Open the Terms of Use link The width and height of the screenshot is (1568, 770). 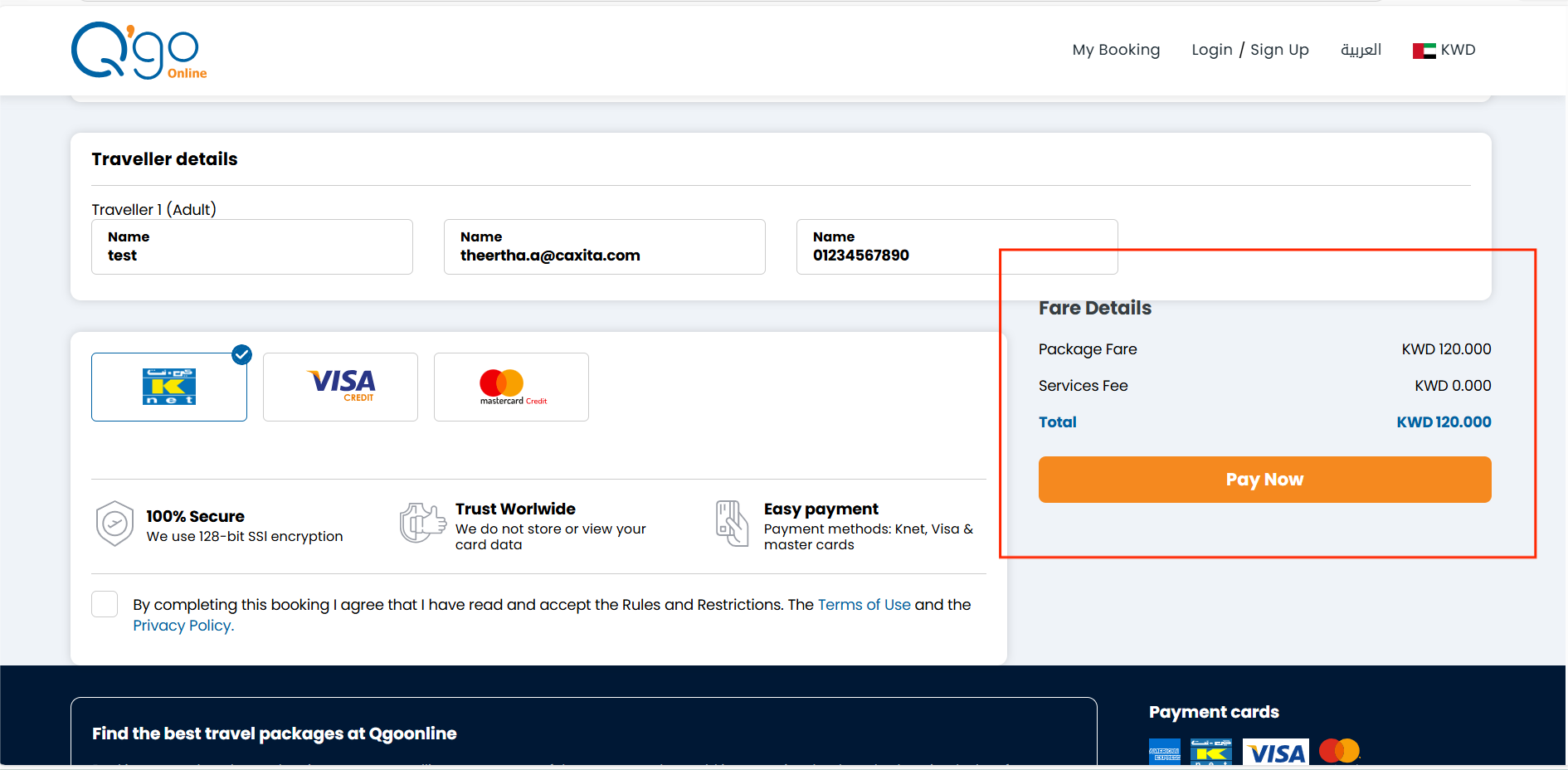pos(864,605)
